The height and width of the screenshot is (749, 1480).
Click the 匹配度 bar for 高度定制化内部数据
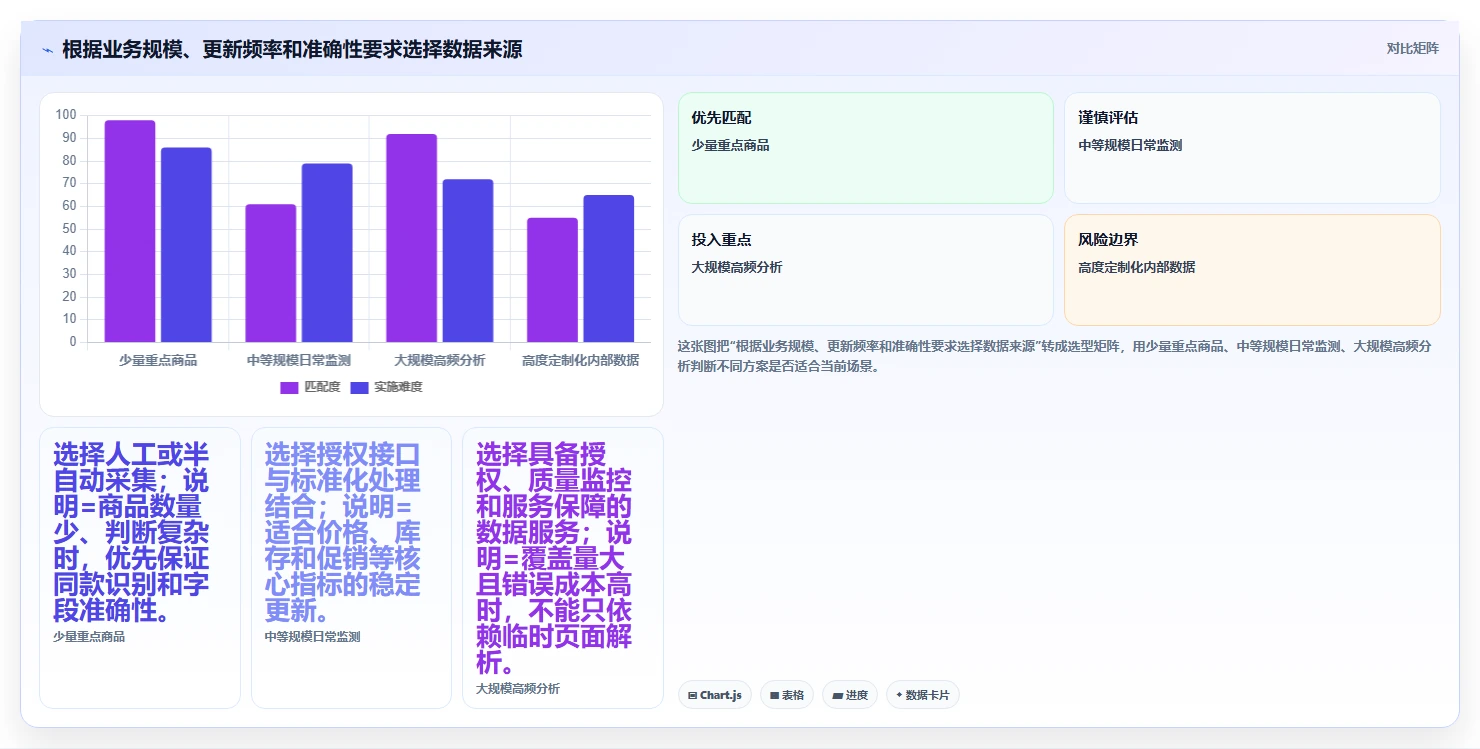pos(552,280)
